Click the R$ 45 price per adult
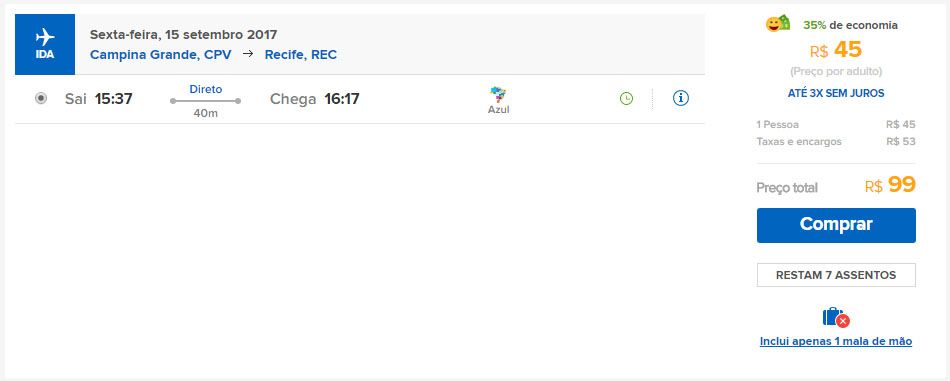Viewport: 950px width, 381px height. 835,50
